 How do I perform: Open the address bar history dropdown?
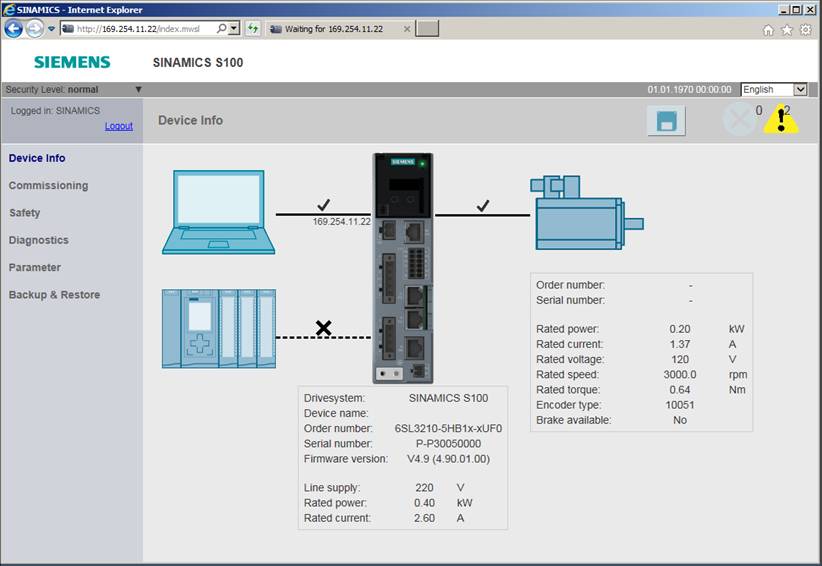234,28
